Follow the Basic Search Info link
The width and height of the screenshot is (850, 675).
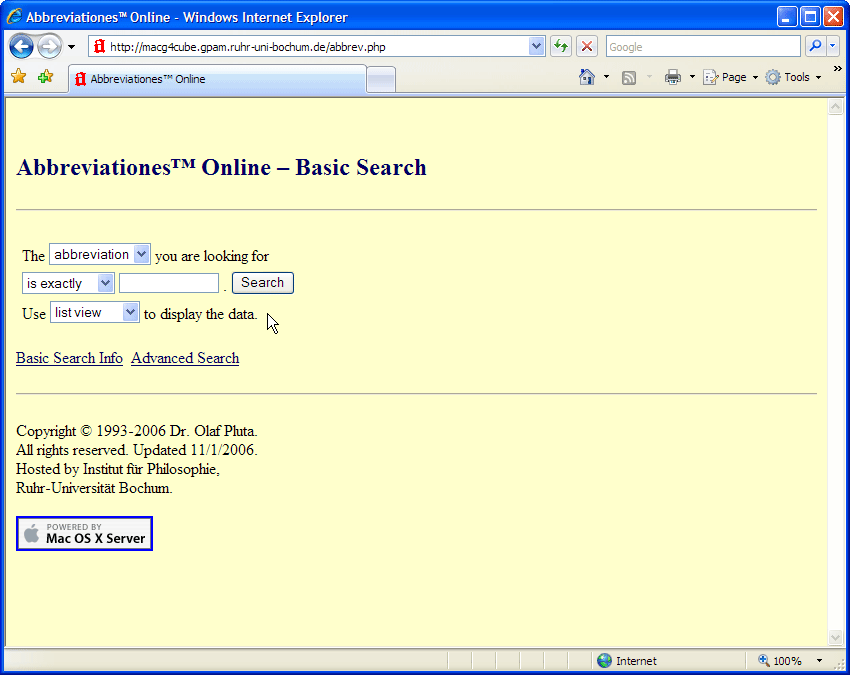pos(69,358)
